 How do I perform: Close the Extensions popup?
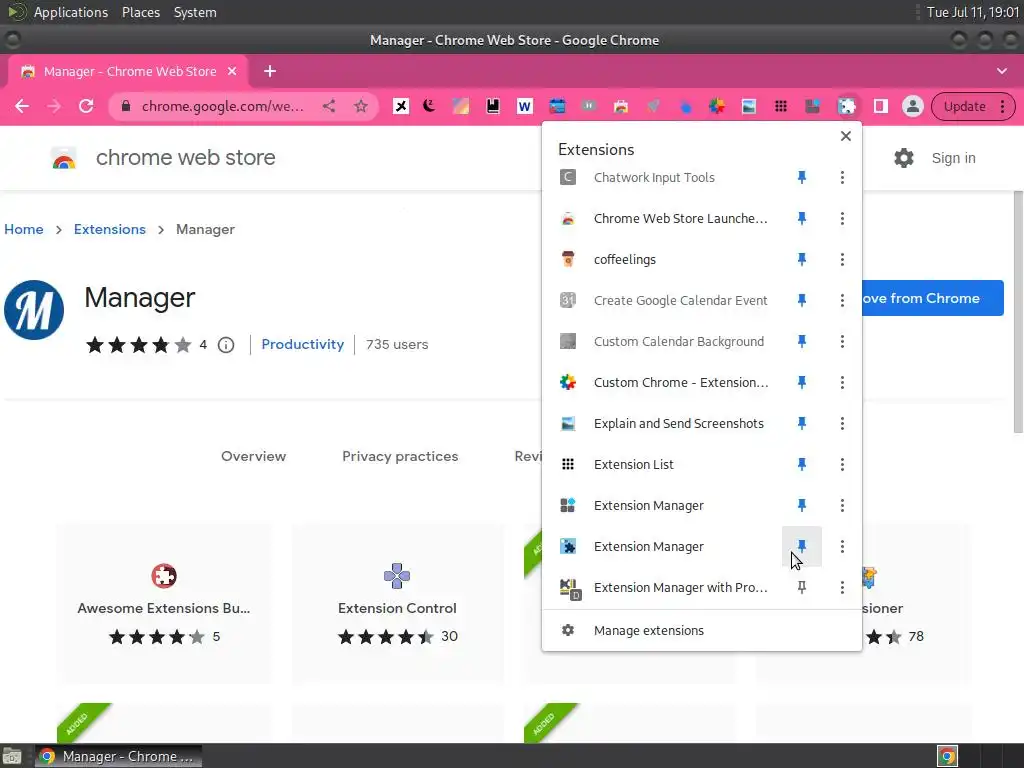click(x=846, y=136)
